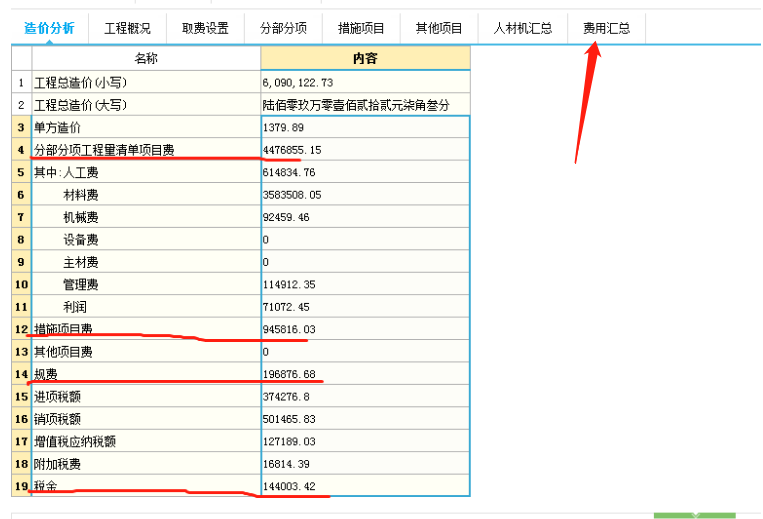
Task: Select the 规费 cell
Action: (x=146, y=374)
